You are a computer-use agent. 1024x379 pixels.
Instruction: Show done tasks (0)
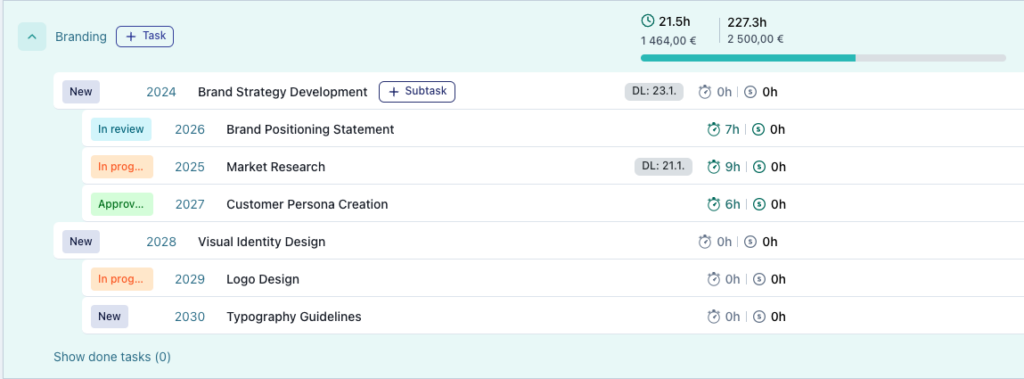click(112, 357)
